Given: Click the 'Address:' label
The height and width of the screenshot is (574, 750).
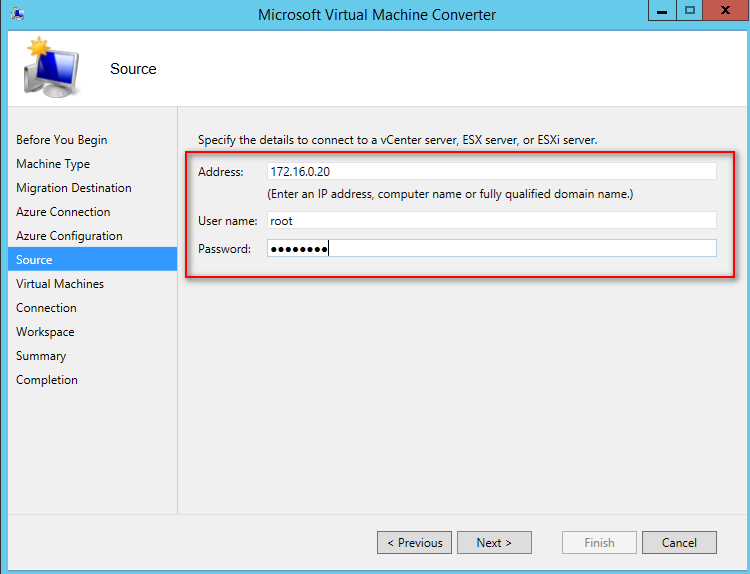Looking at the screenshot, I should 221,172.
